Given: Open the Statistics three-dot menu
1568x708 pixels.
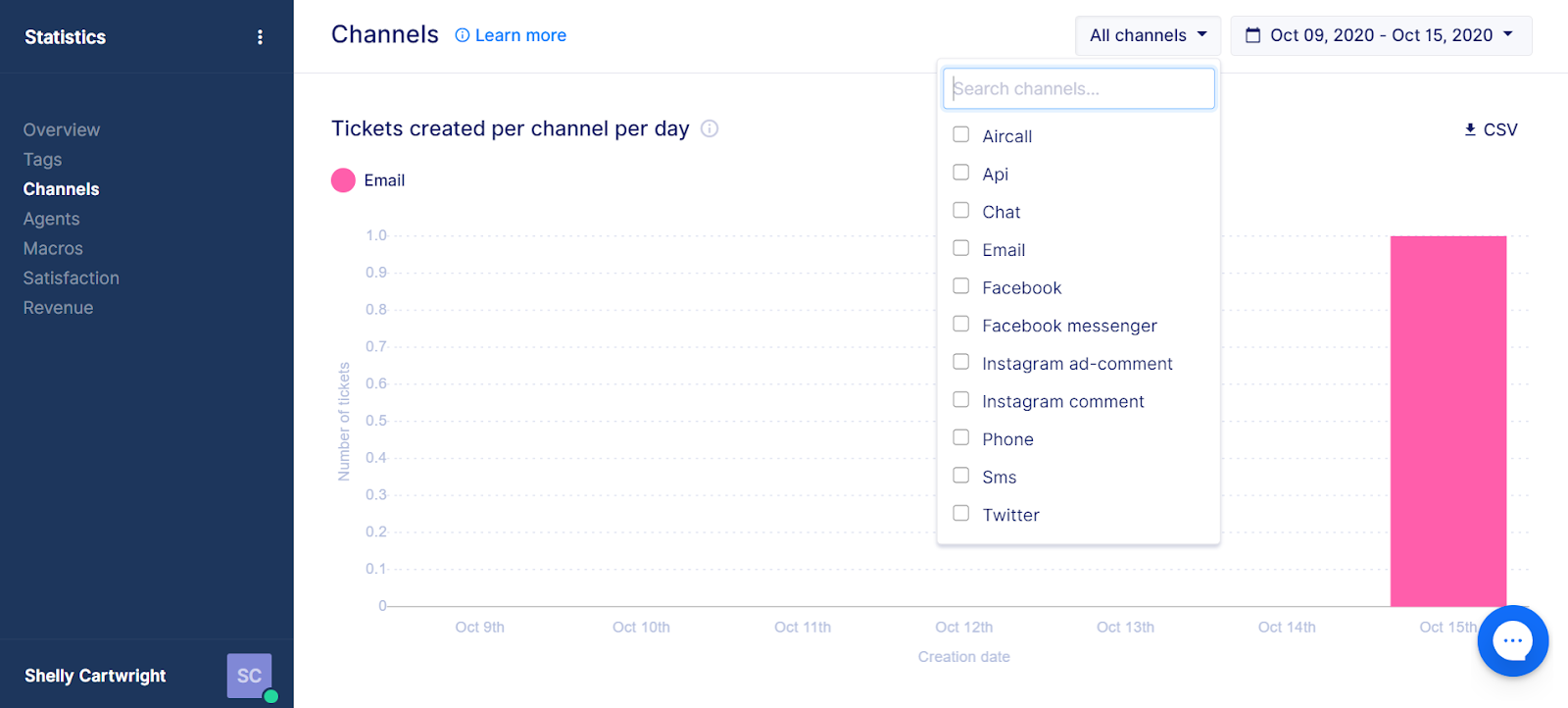Looking at the screenshot, I should point(260,37).
